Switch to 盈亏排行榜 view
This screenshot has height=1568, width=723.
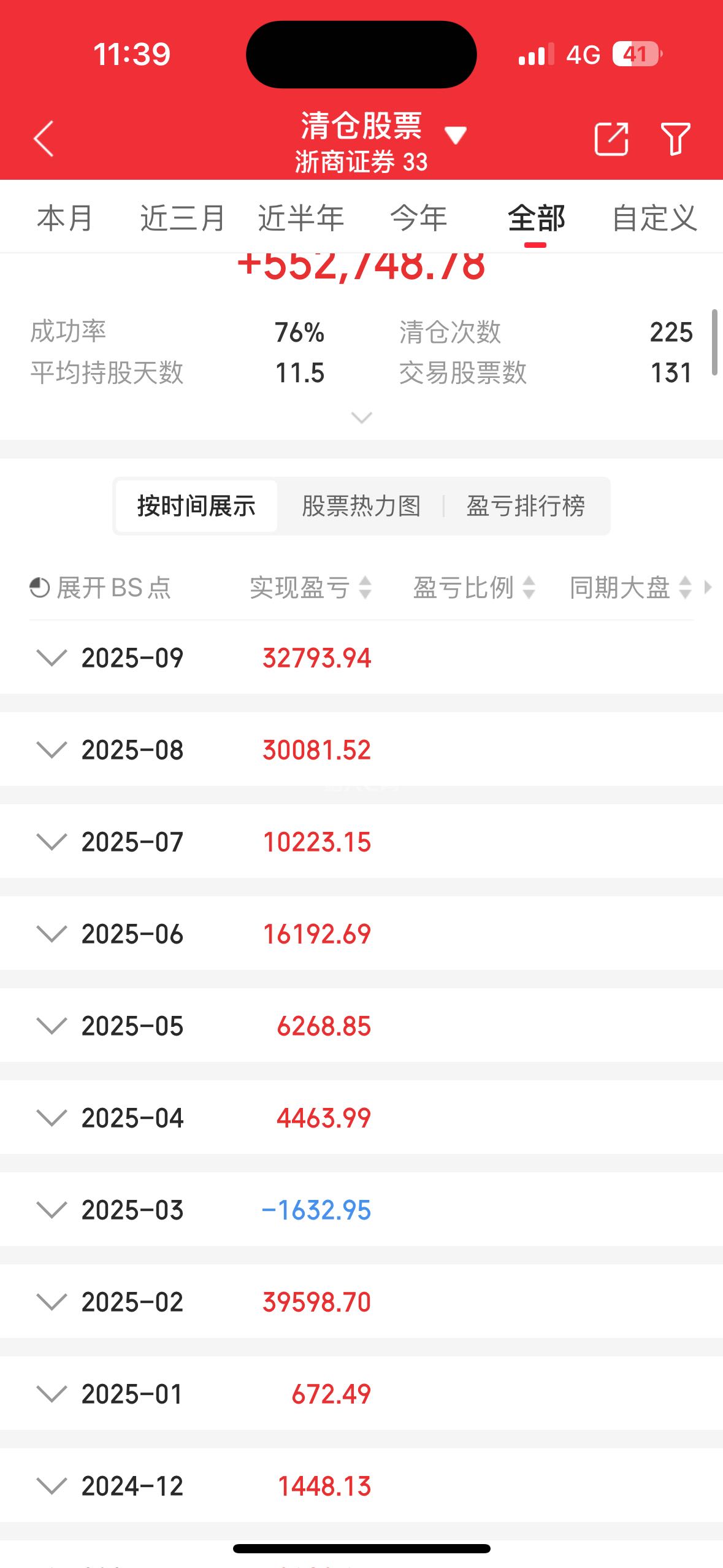click(526, 506)
